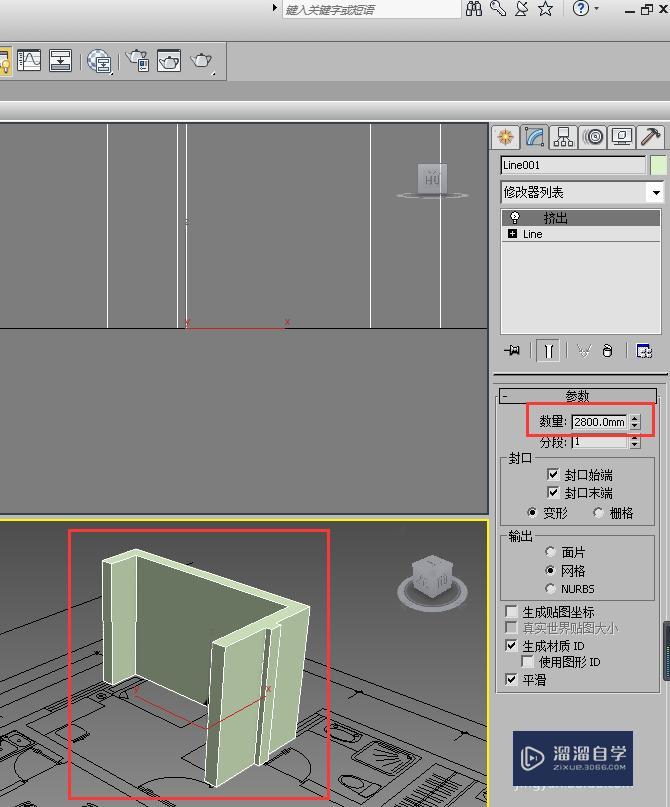Select the 栅格 radio button
This screenshot has height=807, width=670.
pyautogui.click(x=598, y=513)
